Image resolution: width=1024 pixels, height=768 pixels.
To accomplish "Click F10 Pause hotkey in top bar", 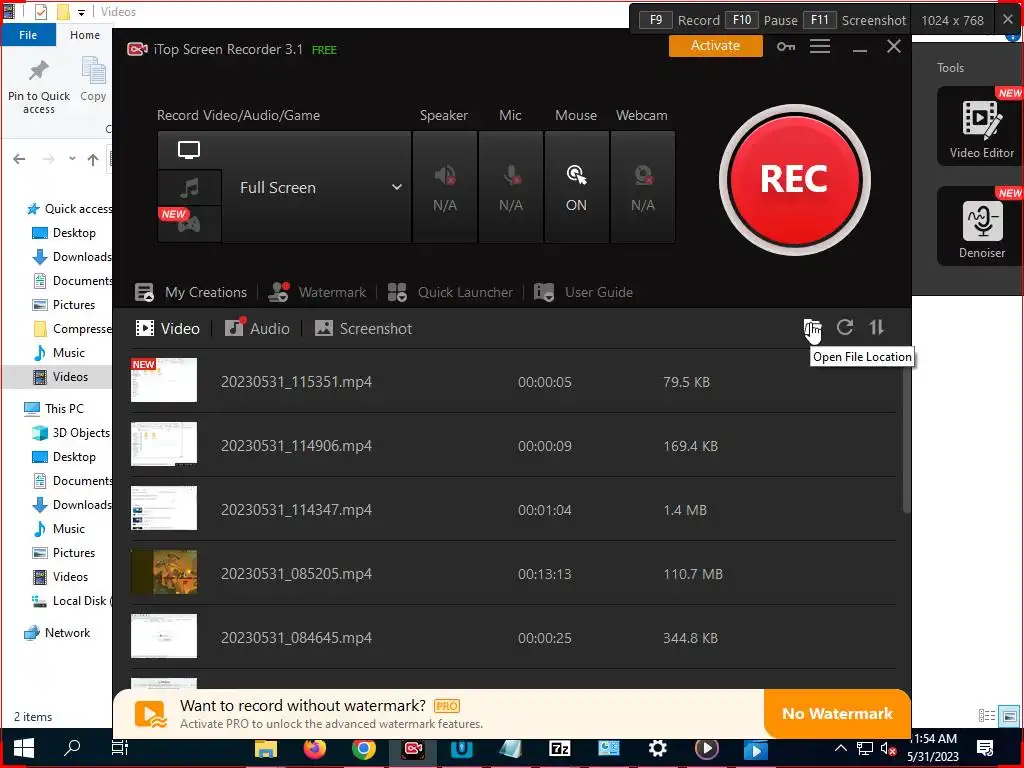I will pos(761,20).
